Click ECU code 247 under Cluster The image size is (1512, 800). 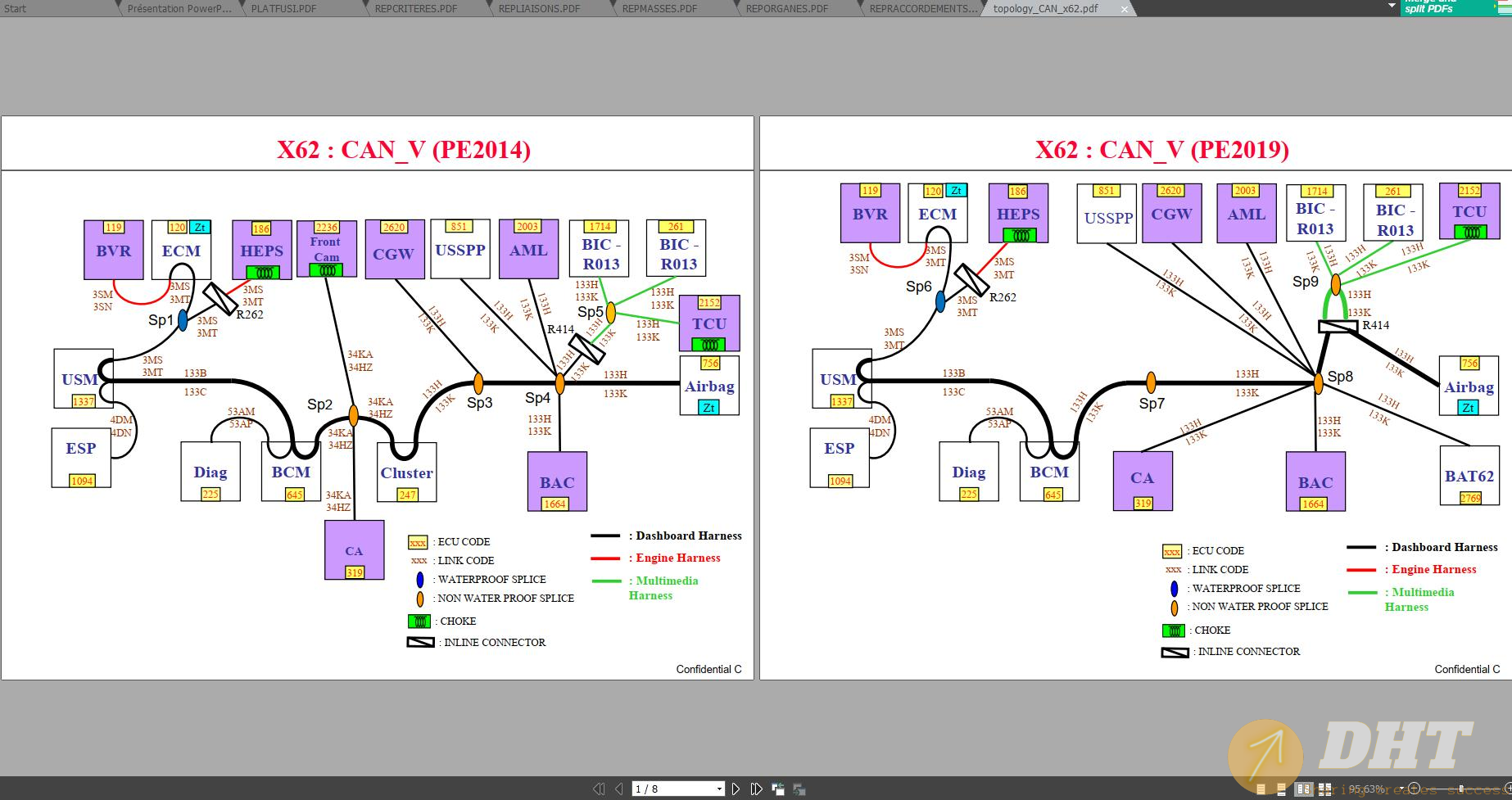coord(407,495)
